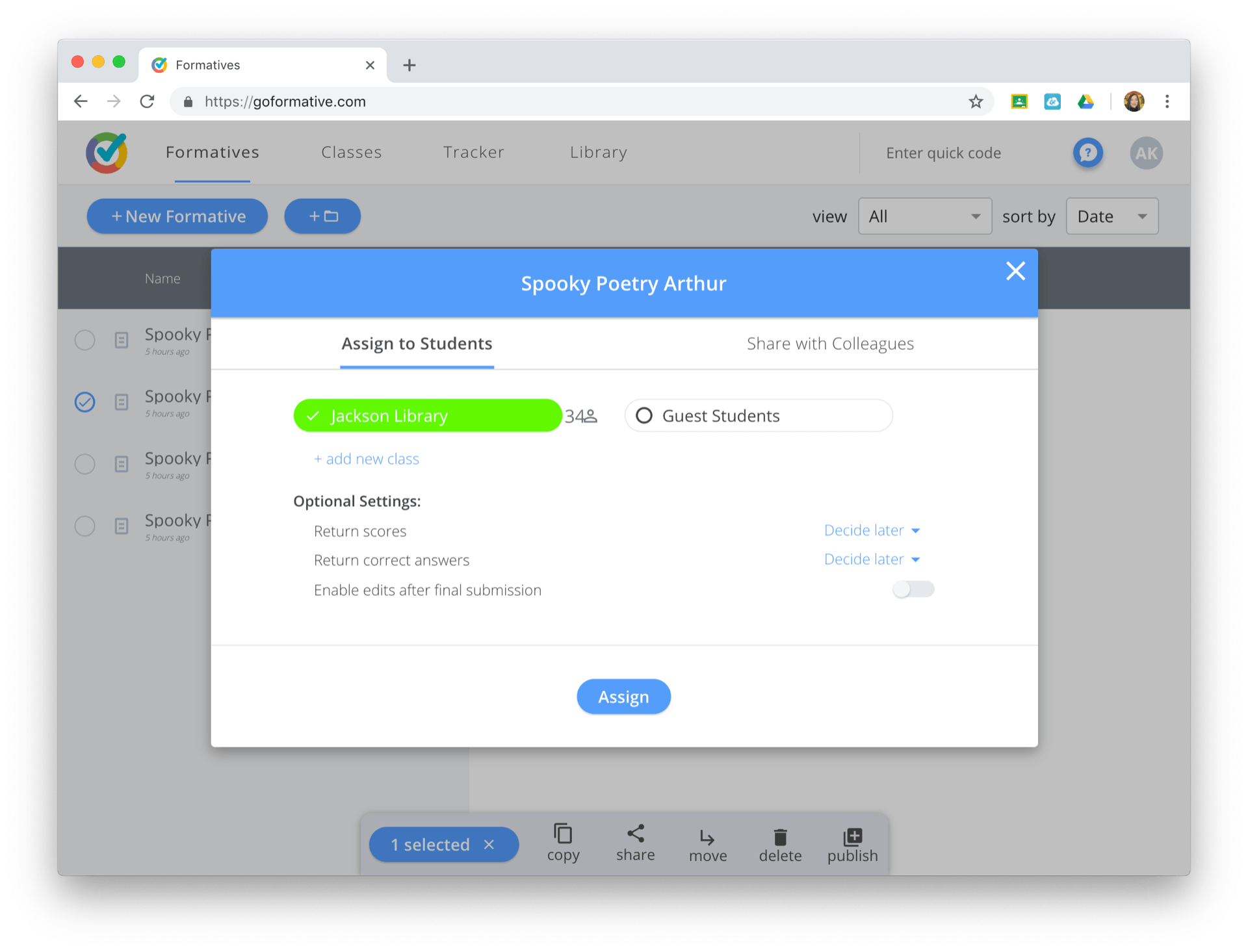Open the blue help question mark icon
This screenshot has height=952, width=1248.
click(1087, 153)
